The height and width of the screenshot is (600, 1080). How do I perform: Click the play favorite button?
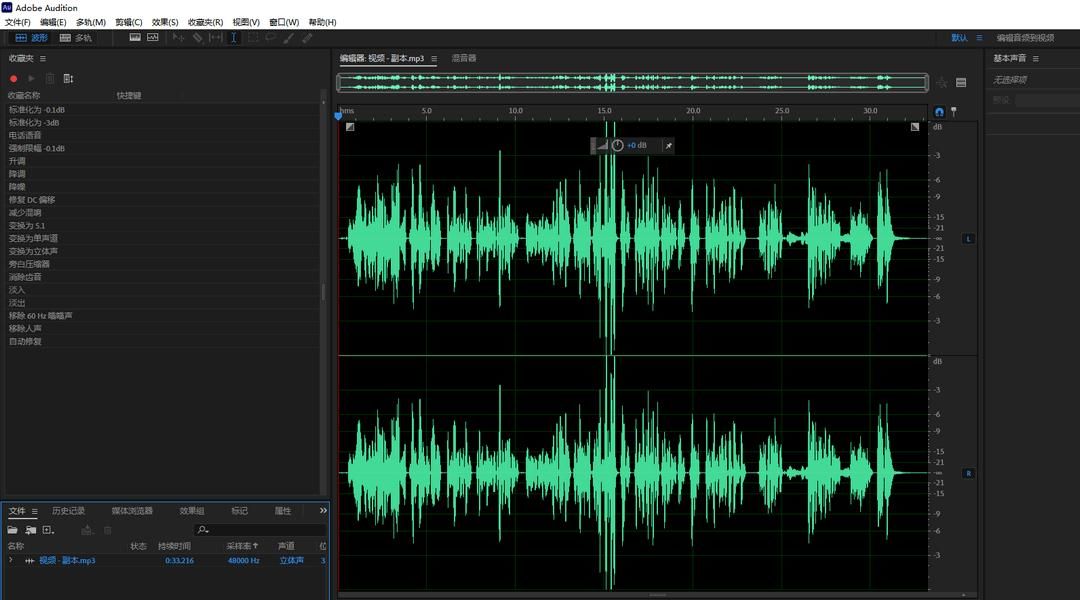click(x=31, y=79)
